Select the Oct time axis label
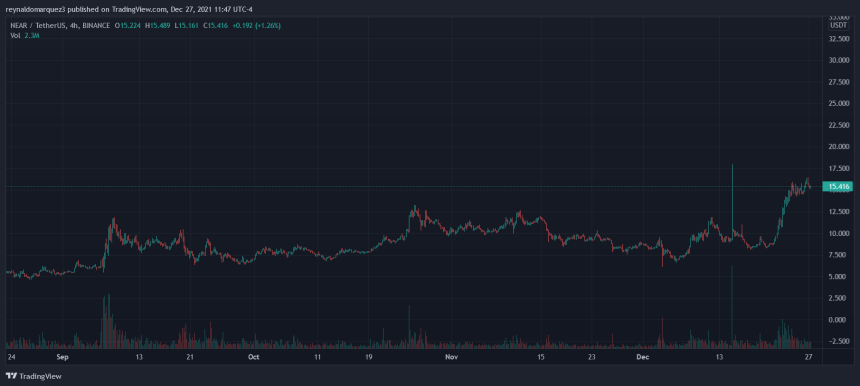This screenshot has height=386, width=860. pyautogui.click(x=253, y=357)
